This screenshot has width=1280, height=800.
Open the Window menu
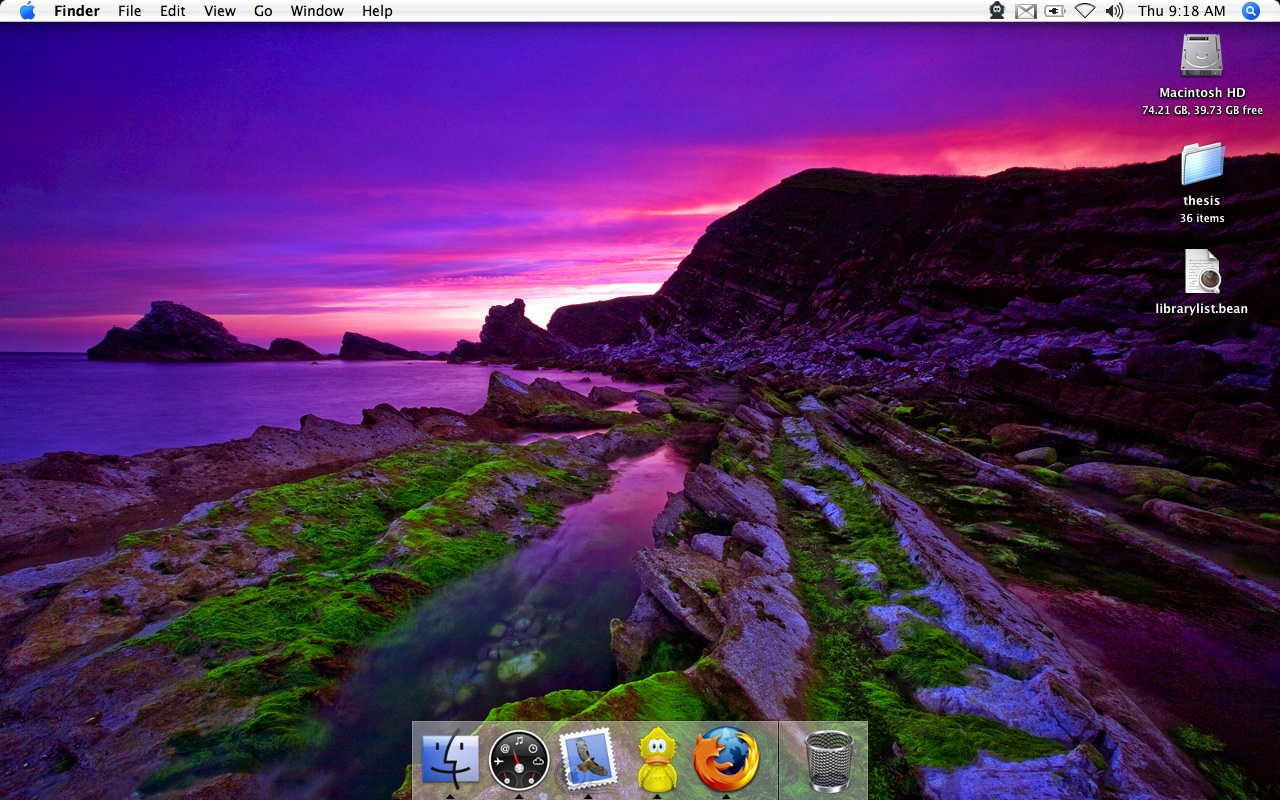click(x=317, y=11)
